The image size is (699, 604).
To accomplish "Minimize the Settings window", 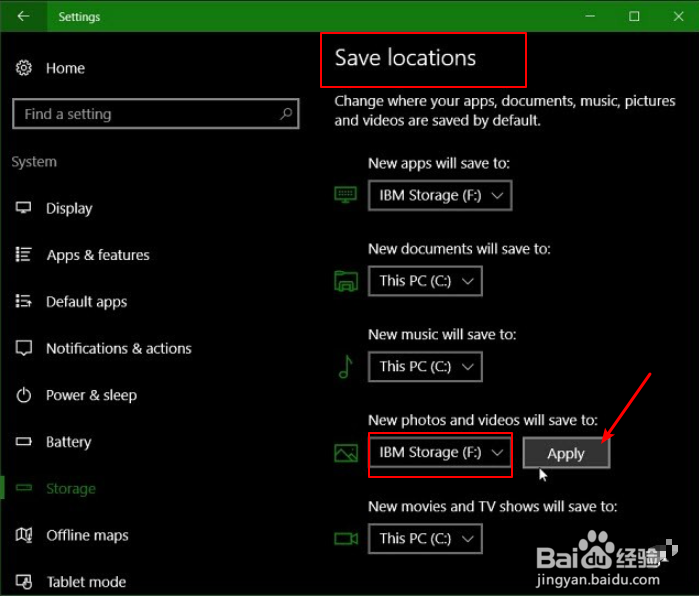I will click(590, 16).
